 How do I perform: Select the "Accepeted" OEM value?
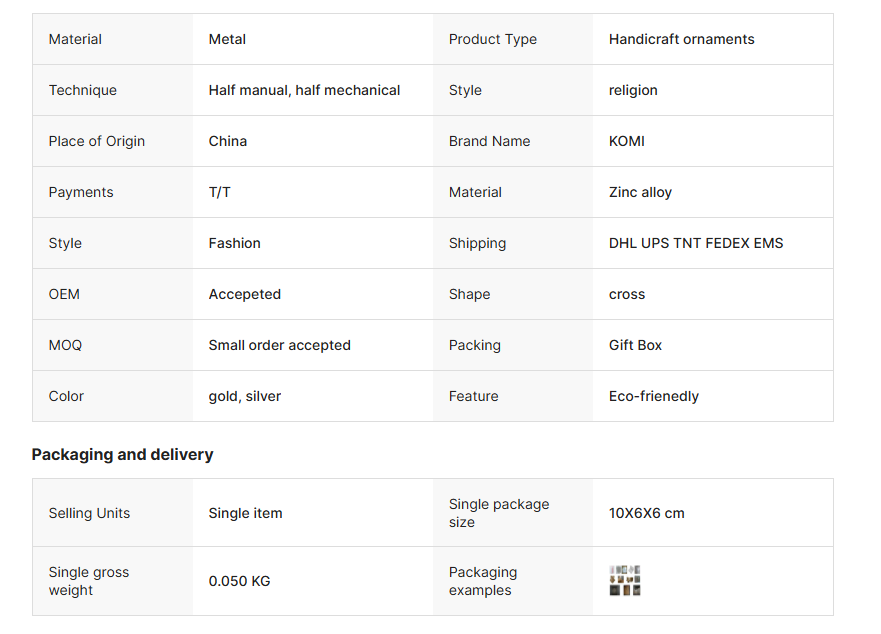244,295
